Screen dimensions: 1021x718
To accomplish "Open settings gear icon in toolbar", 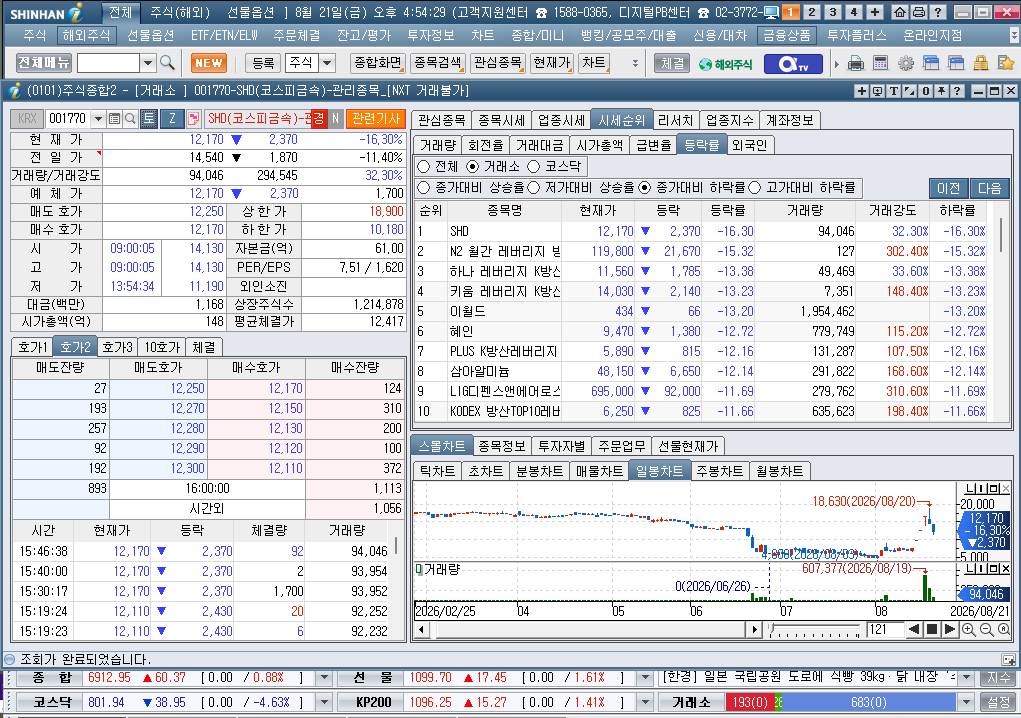I will pos(906,63).
